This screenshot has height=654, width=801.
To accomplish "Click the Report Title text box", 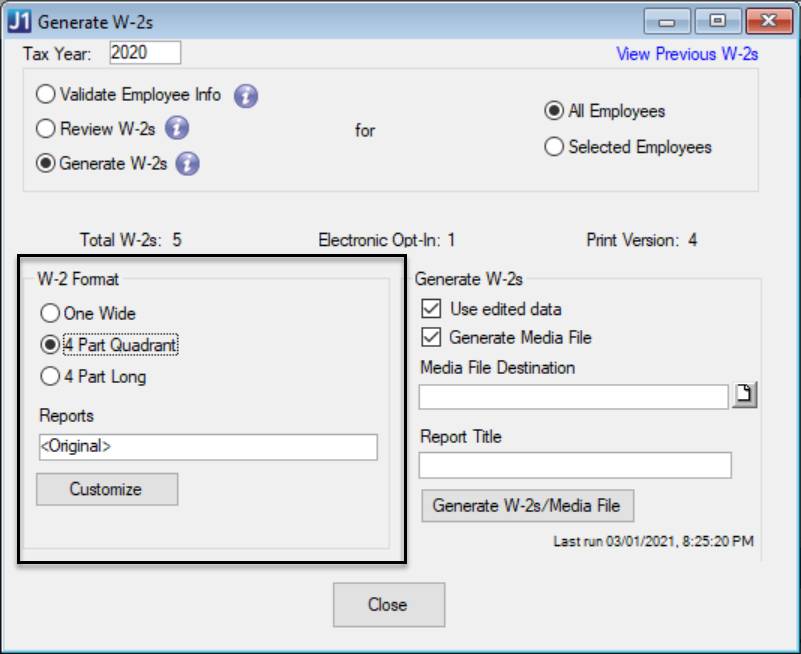I will pyautogui.click(x=575, y=466).
